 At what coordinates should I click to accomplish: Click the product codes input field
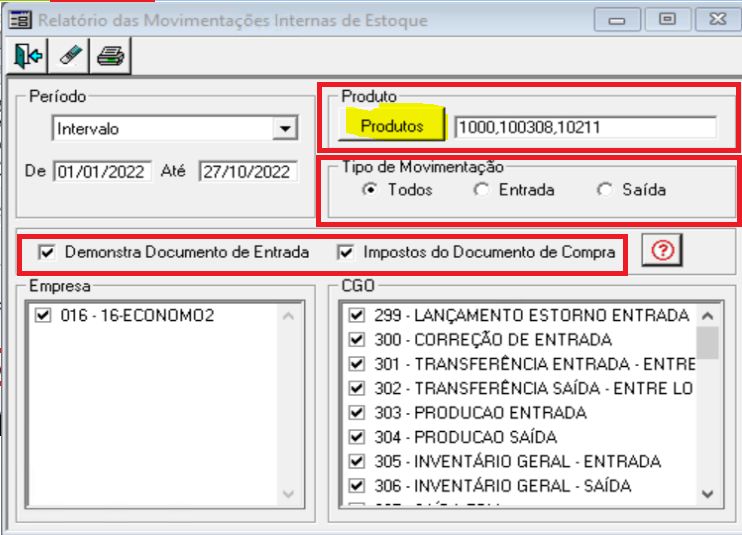pos(584,127)
